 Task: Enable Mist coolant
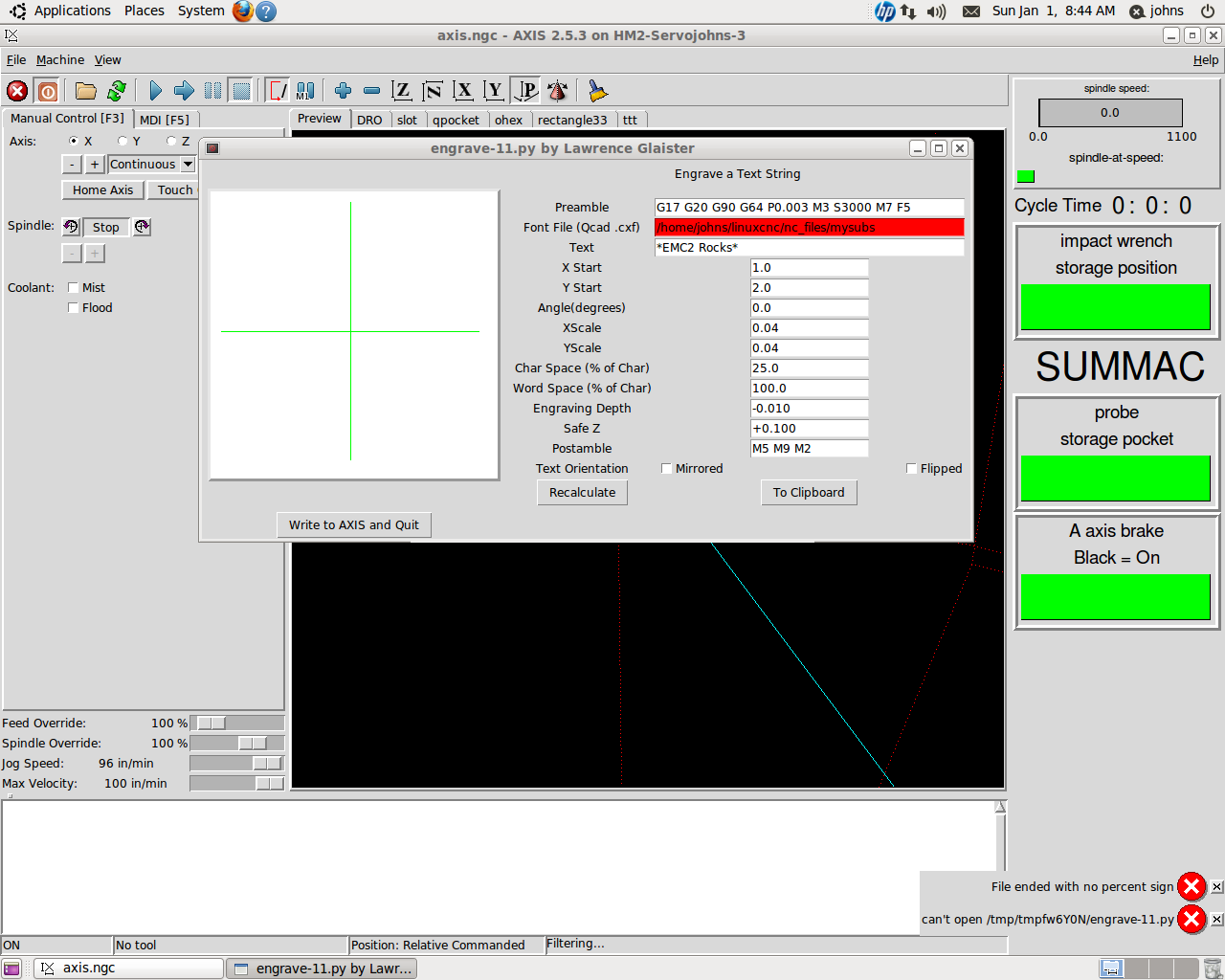(73, 287)
